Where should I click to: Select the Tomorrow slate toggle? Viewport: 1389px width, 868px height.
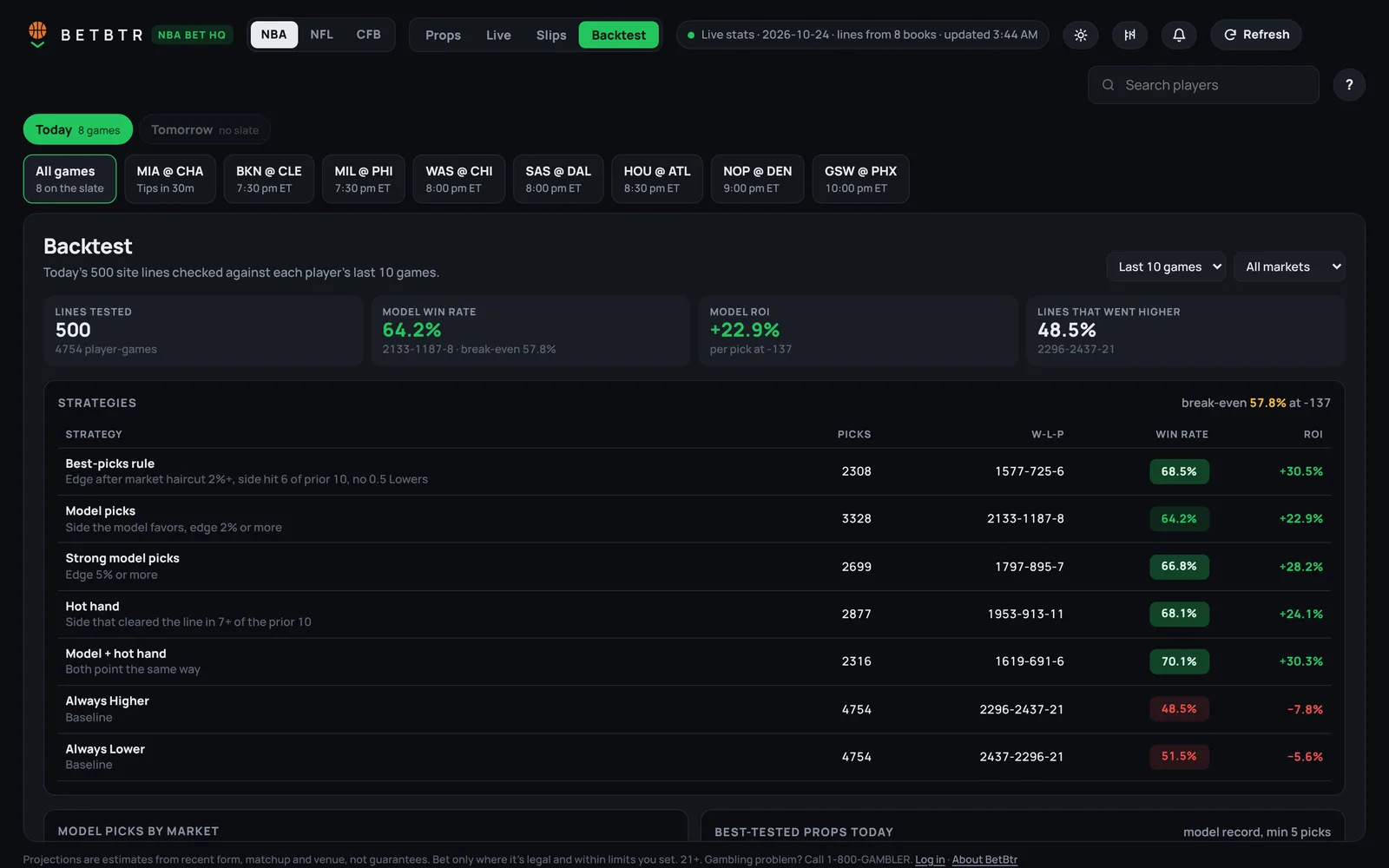pyautogui.click(x=205, y=129)
